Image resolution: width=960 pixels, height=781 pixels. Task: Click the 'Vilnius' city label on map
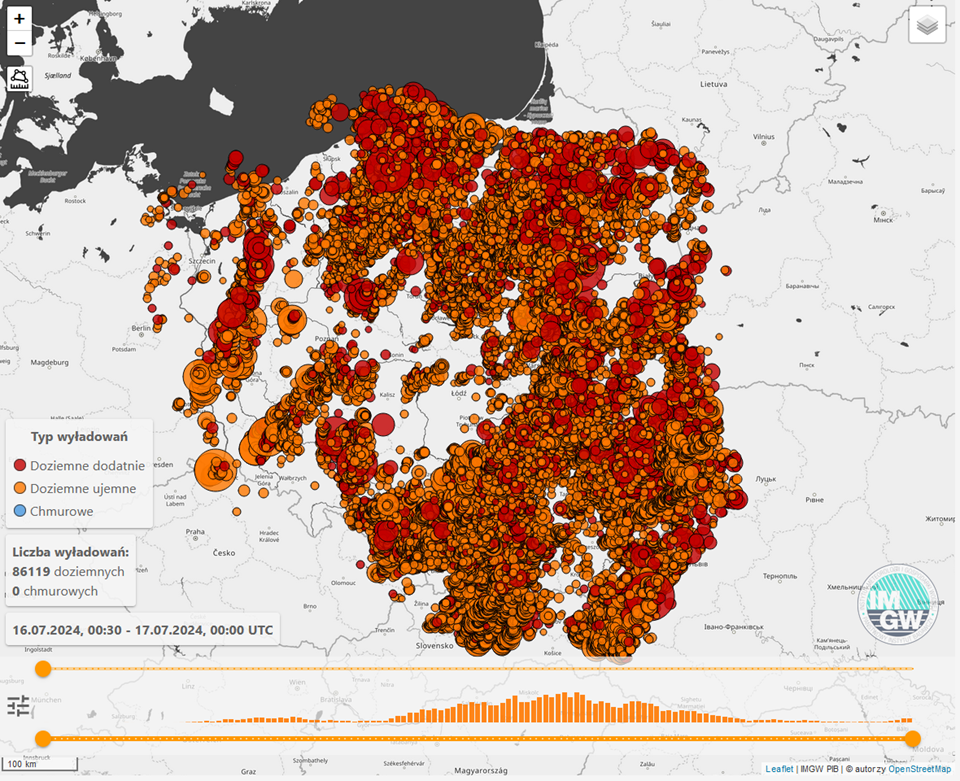point(763,137)
